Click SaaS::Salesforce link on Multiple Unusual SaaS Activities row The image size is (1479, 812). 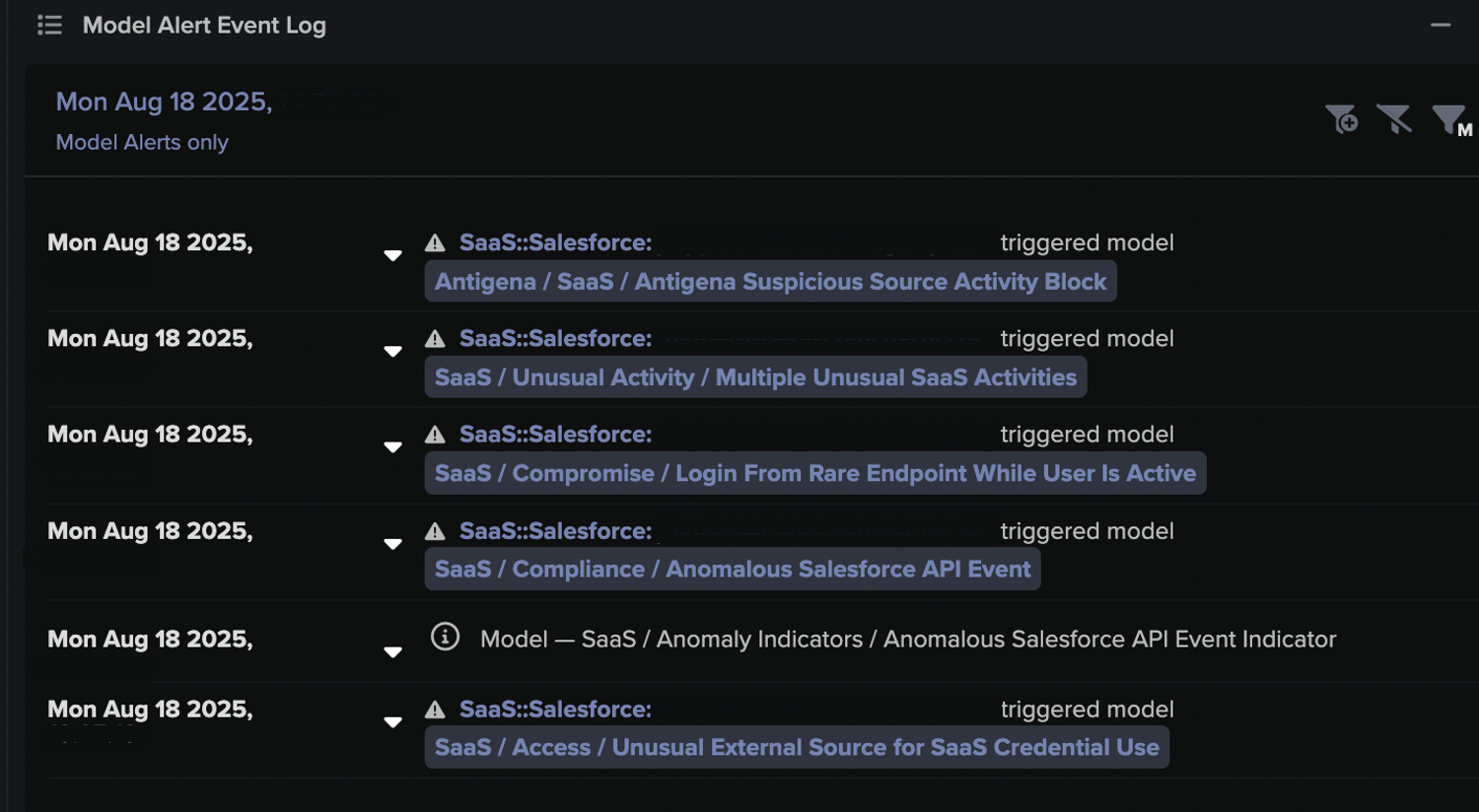(x=555, y=338)
